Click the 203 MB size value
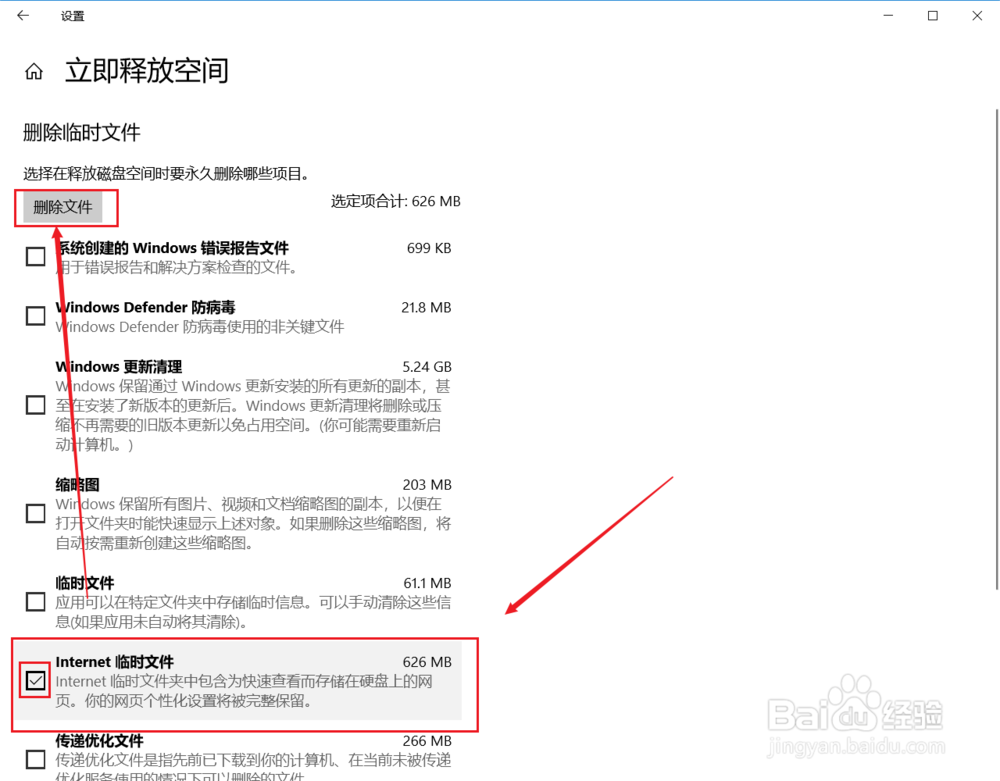1000x781 pixels. pos(427,485)
